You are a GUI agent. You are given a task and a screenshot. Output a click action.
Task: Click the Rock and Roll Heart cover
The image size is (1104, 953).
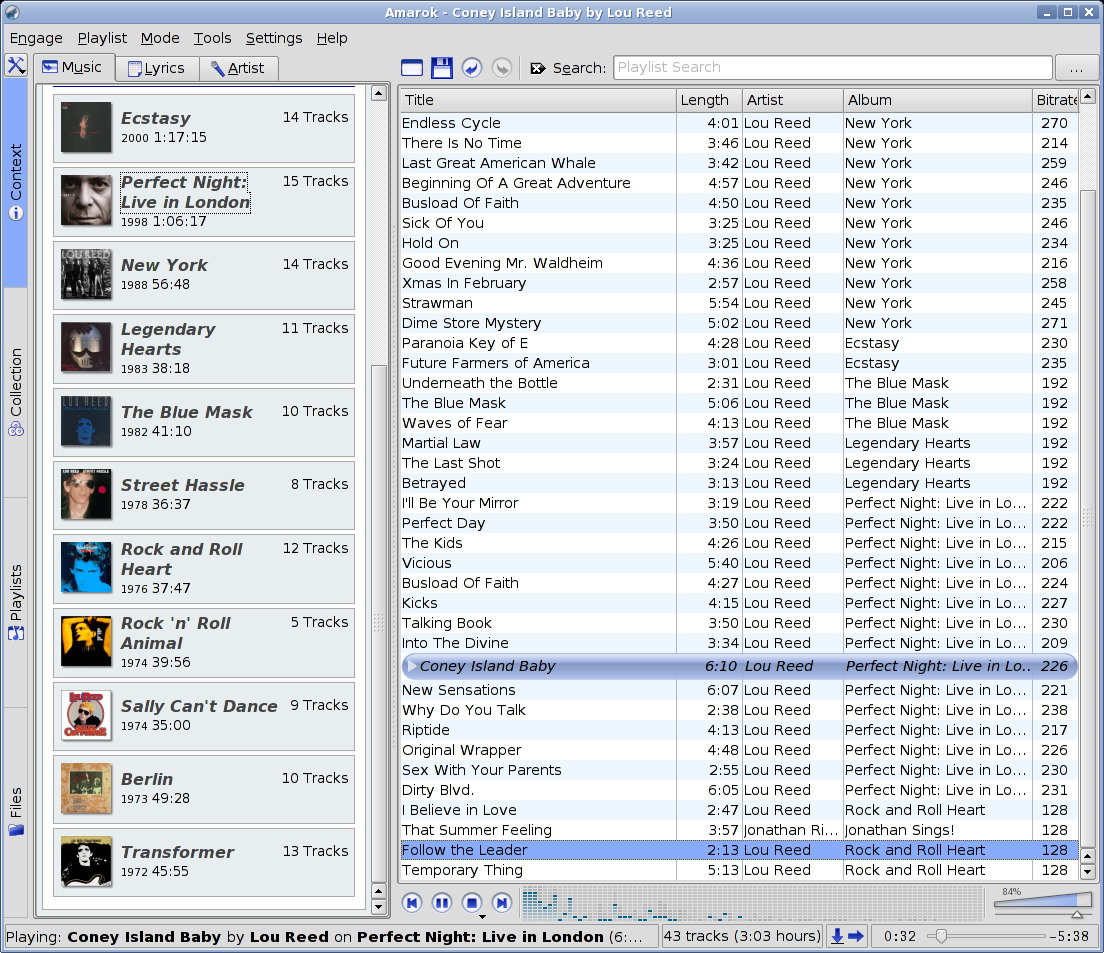(86, 567)
